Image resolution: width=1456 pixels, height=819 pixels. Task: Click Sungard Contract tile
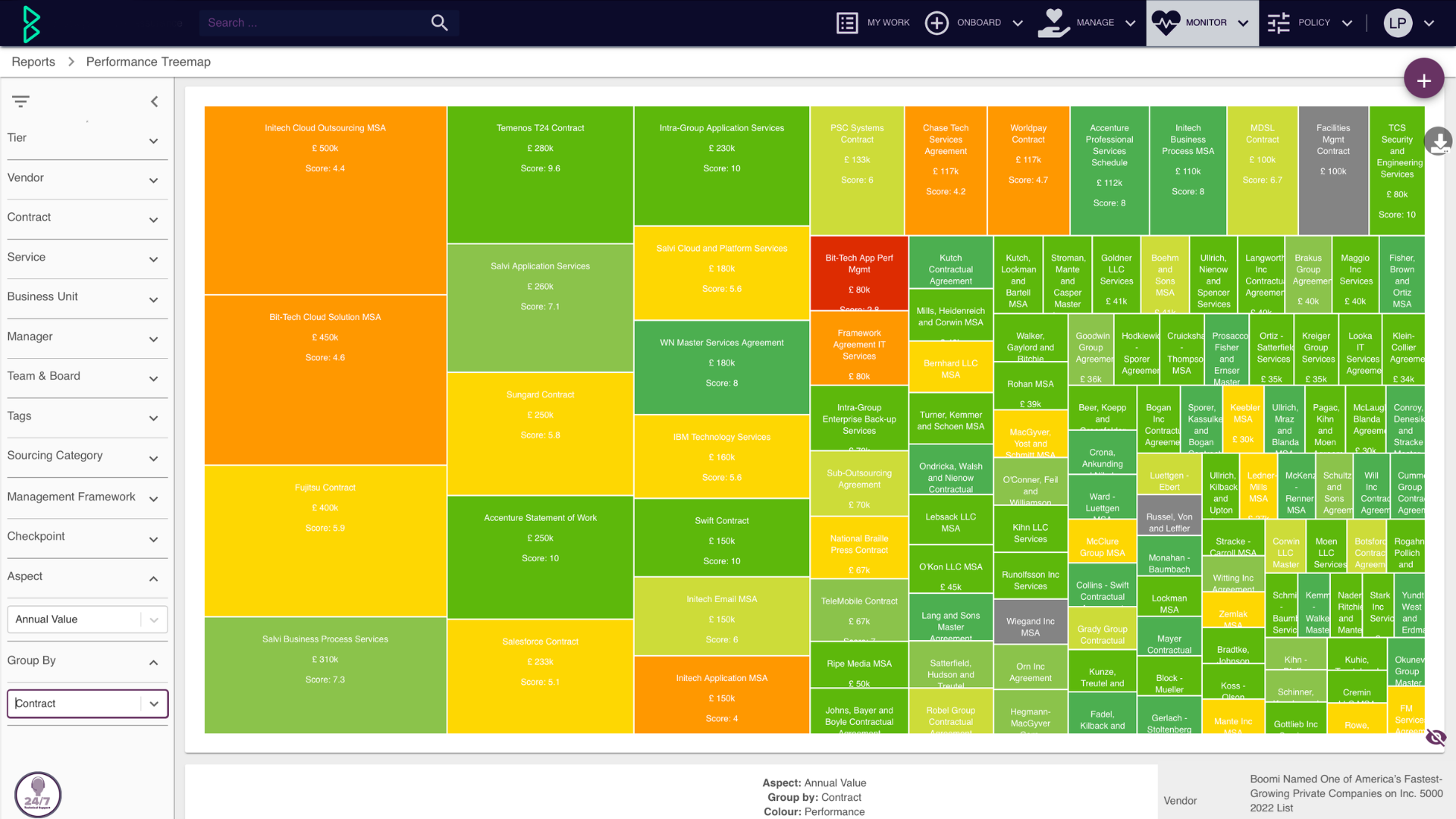[540, 433]
